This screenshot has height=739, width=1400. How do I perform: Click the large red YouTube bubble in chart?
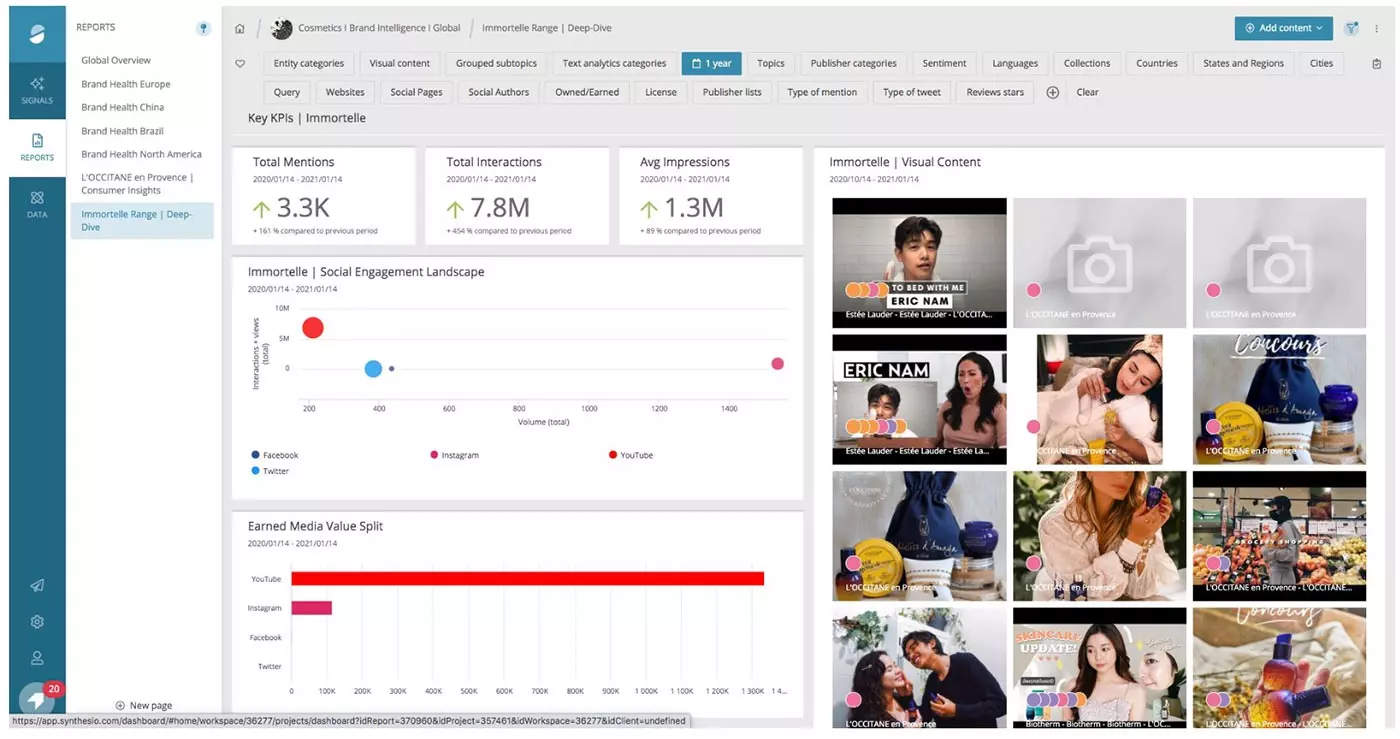[313, 328]
